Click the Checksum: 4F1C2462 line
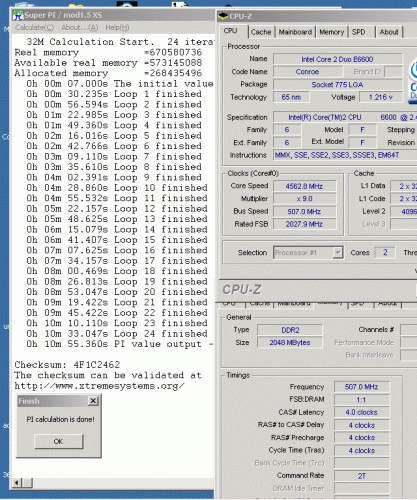Image resolution: width=417 pixels, height=500 pixels. 67,365
